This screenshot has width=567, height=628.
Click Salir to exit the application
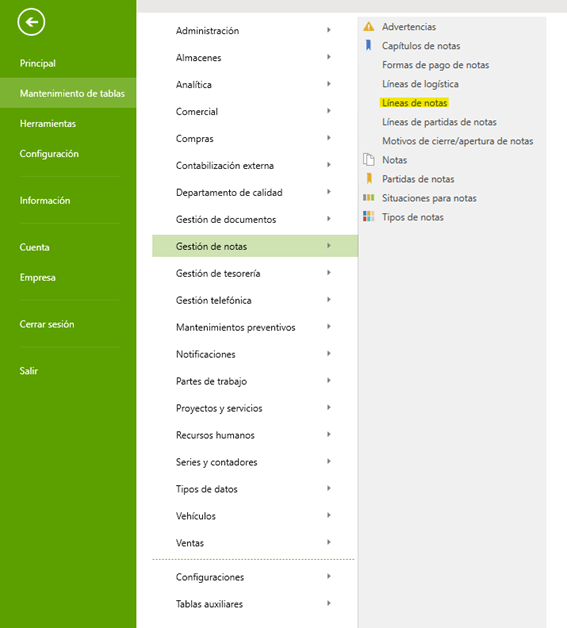click(x=29, y=371)
